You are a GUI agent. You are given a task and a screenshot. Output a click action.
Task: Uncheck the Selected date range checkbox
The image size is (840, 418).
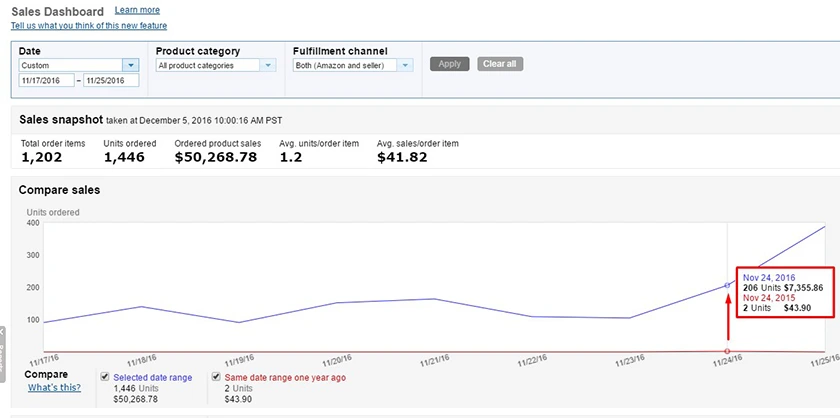(x=105, y=377)
